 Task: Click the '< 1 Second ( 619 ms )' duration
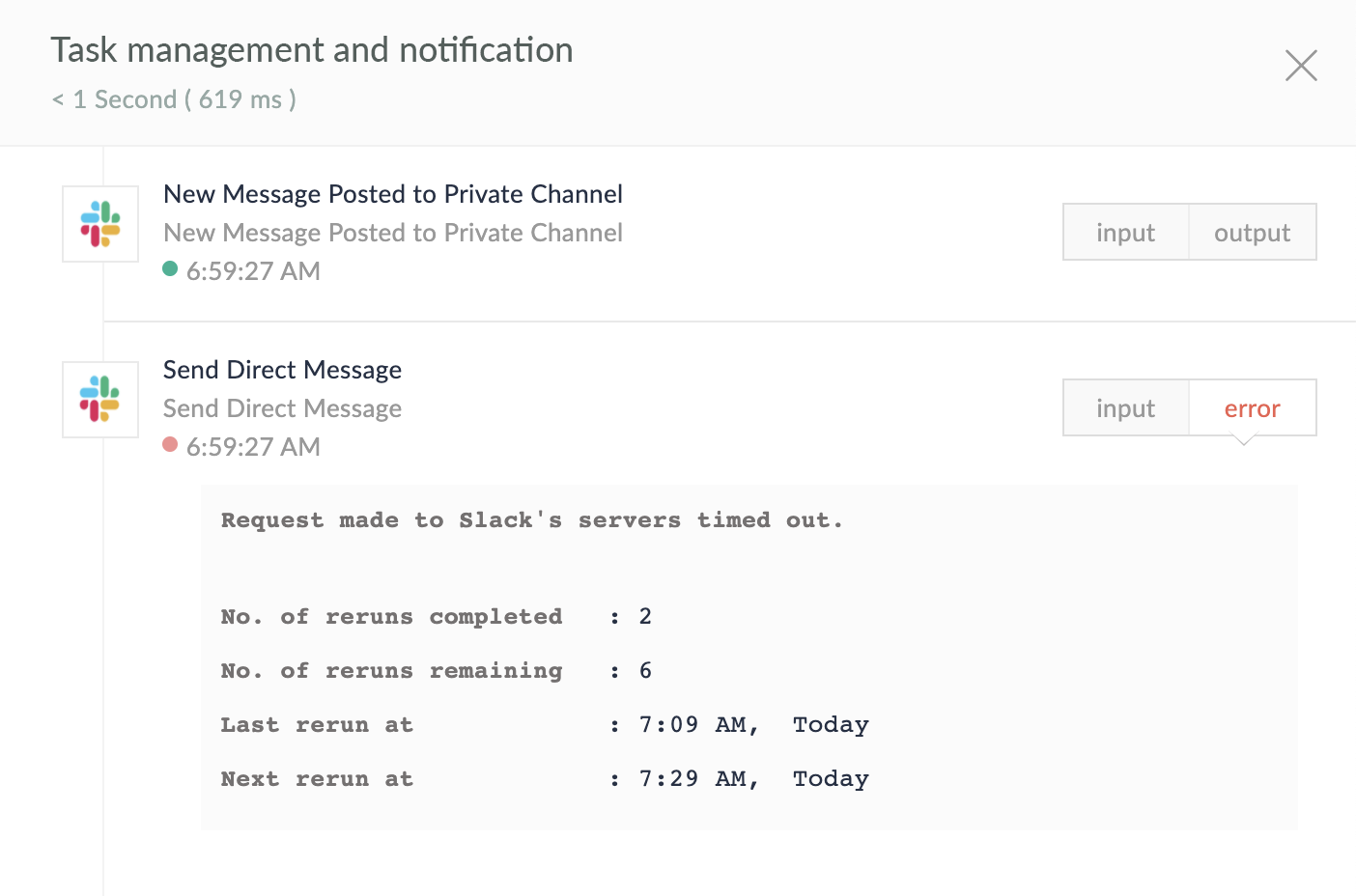pyautogui.click(x=174, y=99)
